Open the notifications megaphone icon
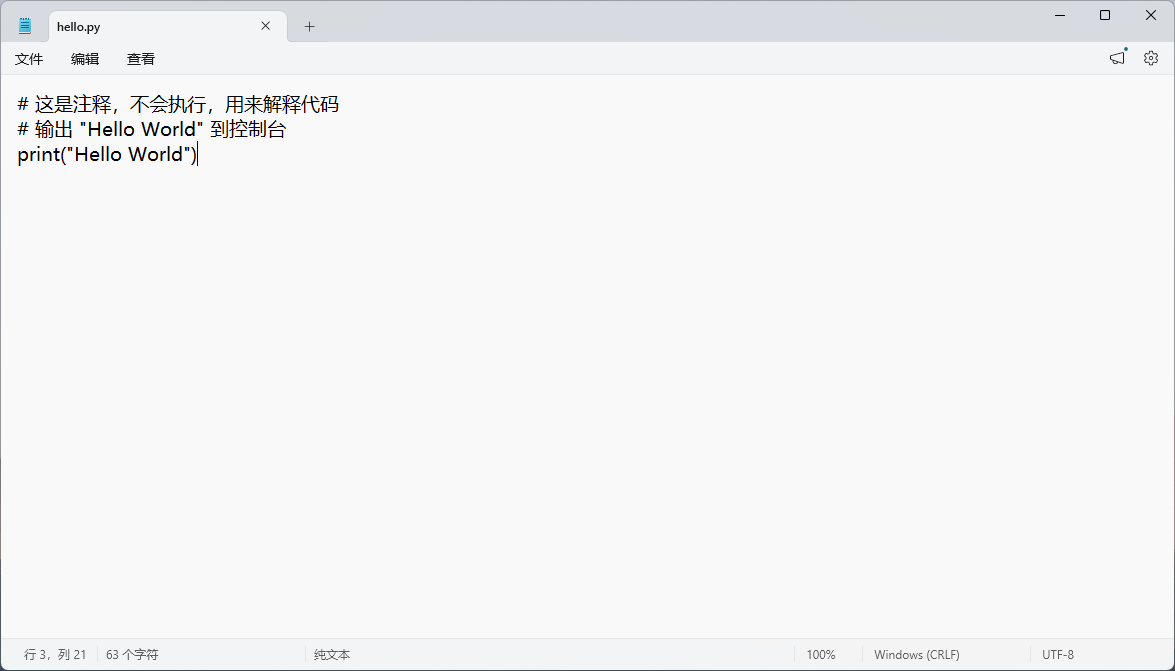 point(1117,58)
